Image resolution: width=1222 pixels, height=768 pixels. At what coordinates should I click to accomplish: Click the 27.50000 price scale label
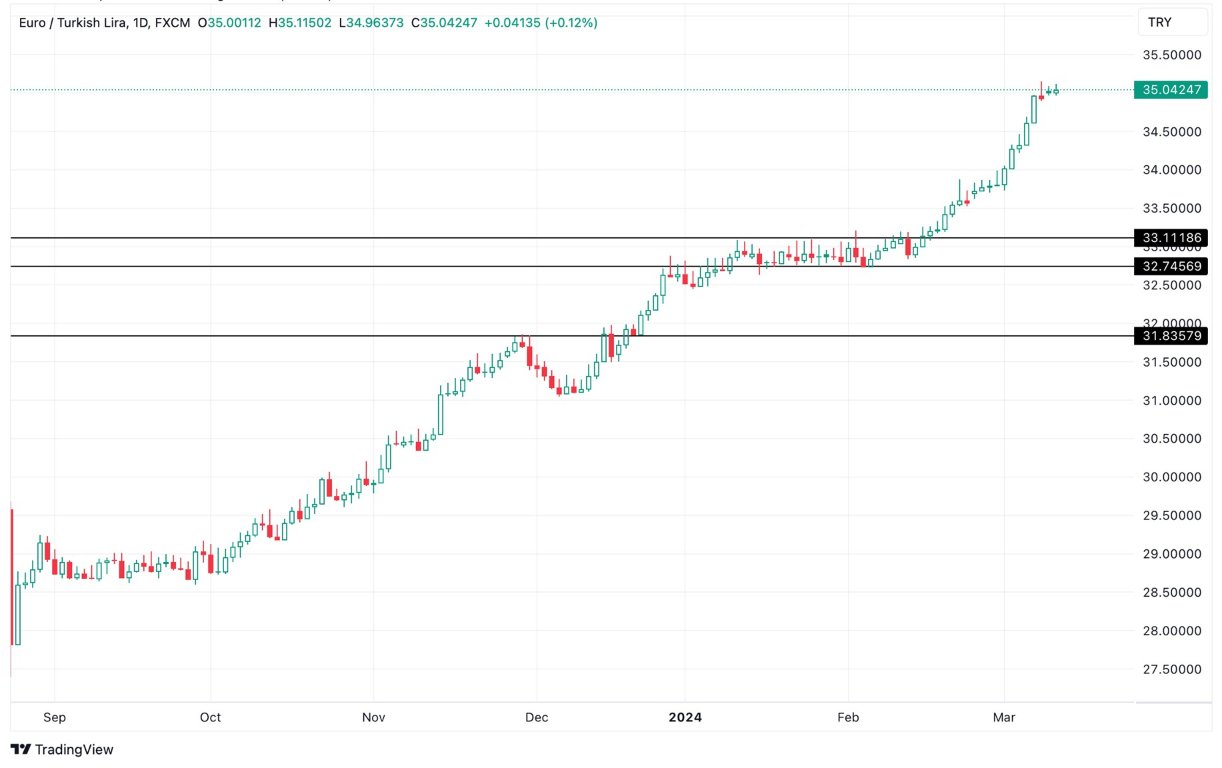1171,669
